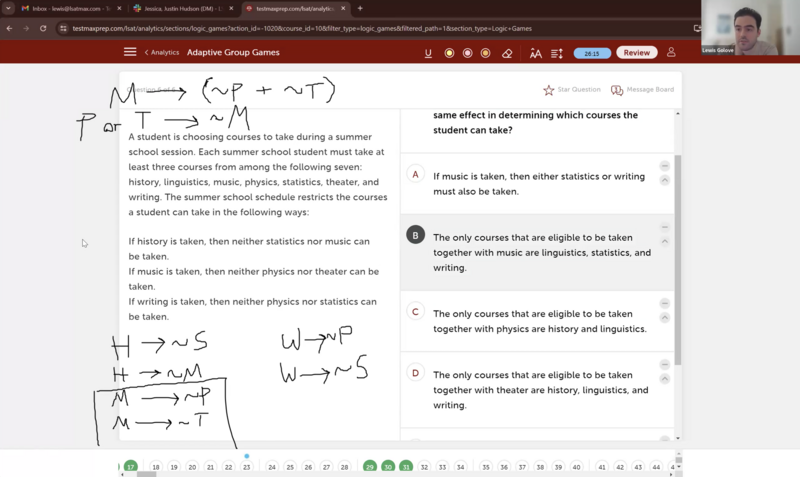Collapse answer choice C with chevron

[x=665, y=318]
